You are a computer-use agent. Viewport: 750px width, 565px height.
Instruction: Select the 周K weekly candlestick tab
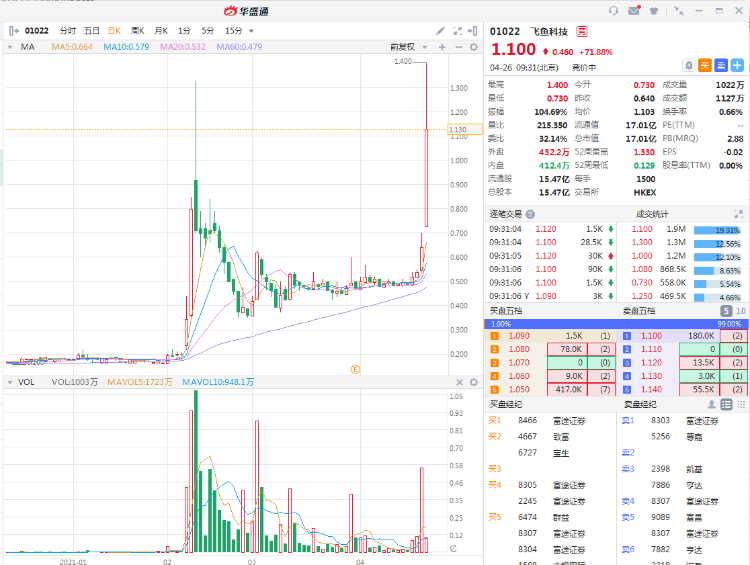click(x=137, y=31)
